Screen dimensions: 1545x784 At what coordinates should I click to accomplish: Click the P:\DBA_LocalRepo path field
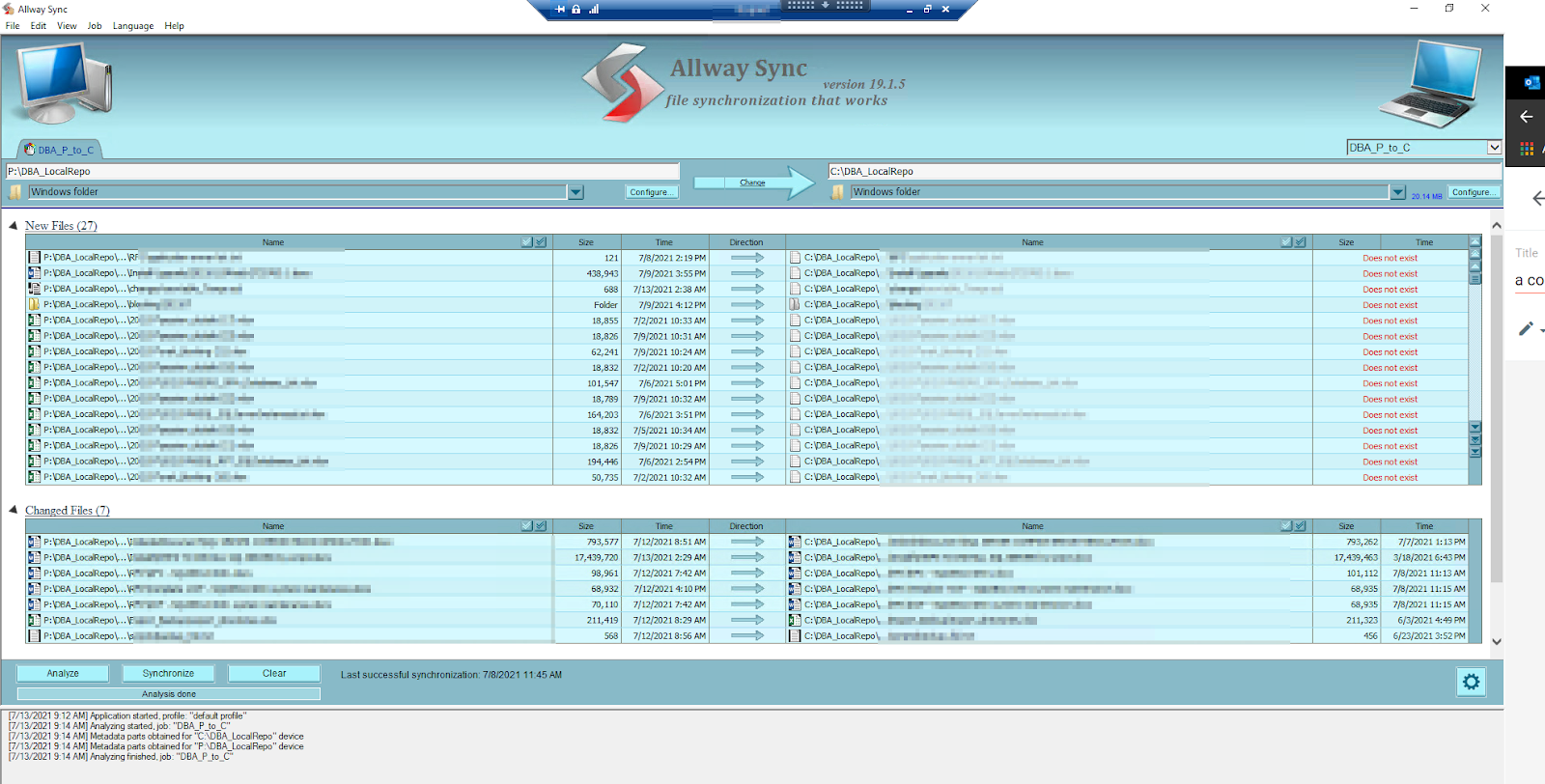pos(343,171)
